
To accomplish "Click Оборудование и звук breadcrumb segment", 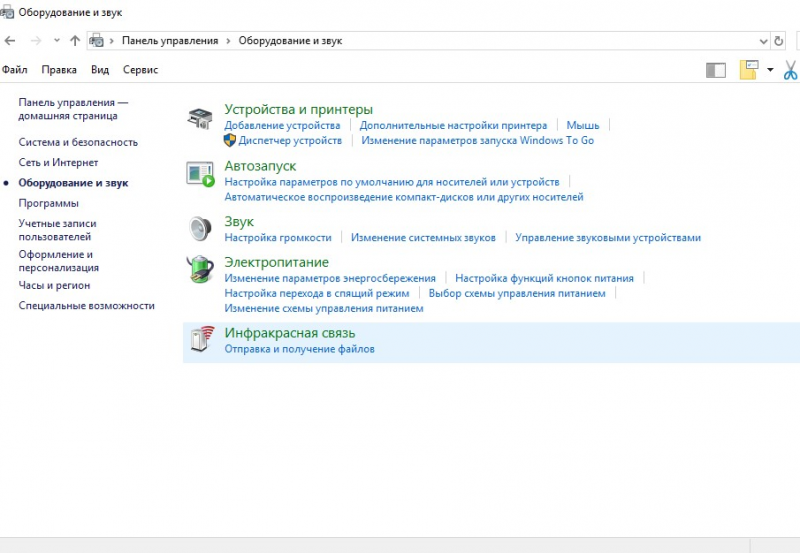I will tap(290, 41).
